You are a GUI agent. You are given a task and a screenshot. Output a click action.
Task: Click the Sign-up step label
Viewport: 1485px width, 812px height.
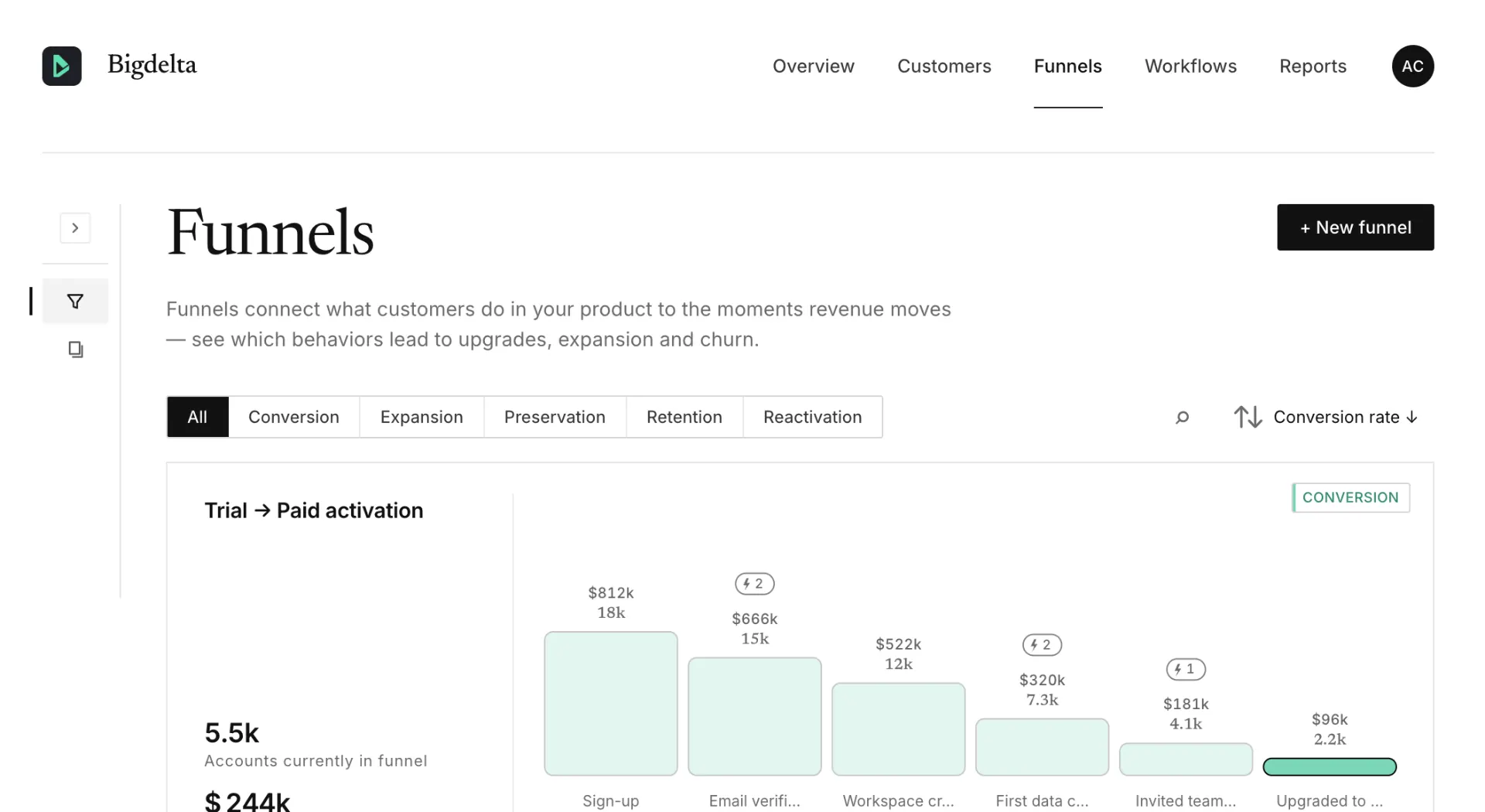point(611,801)
